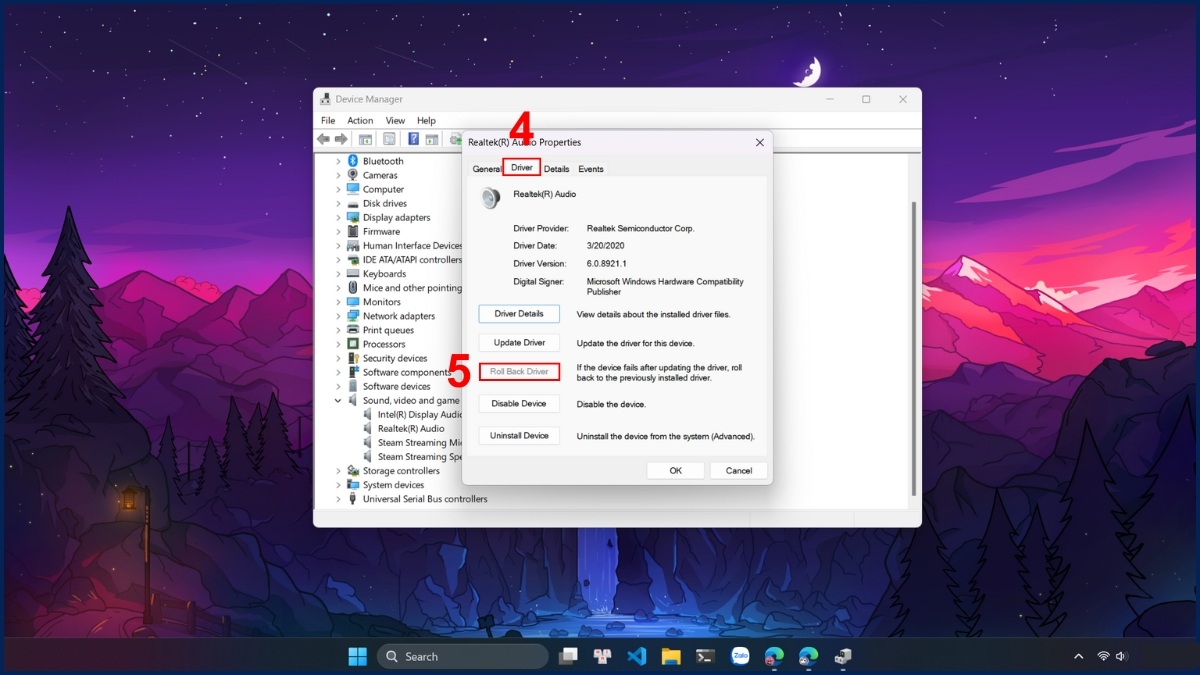The image size is (1200, 675).
Task: Launch Microsoft Edge from the taskbar
Action: (x=774, y=657)
